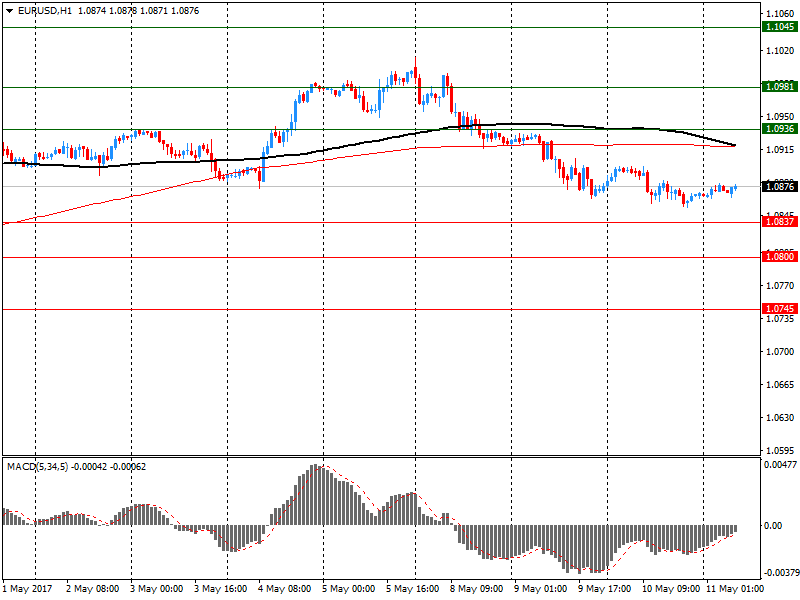Select the MACD scale value 0.00477
This screenshot has height=600, width=800.
(x=780, y=465)
